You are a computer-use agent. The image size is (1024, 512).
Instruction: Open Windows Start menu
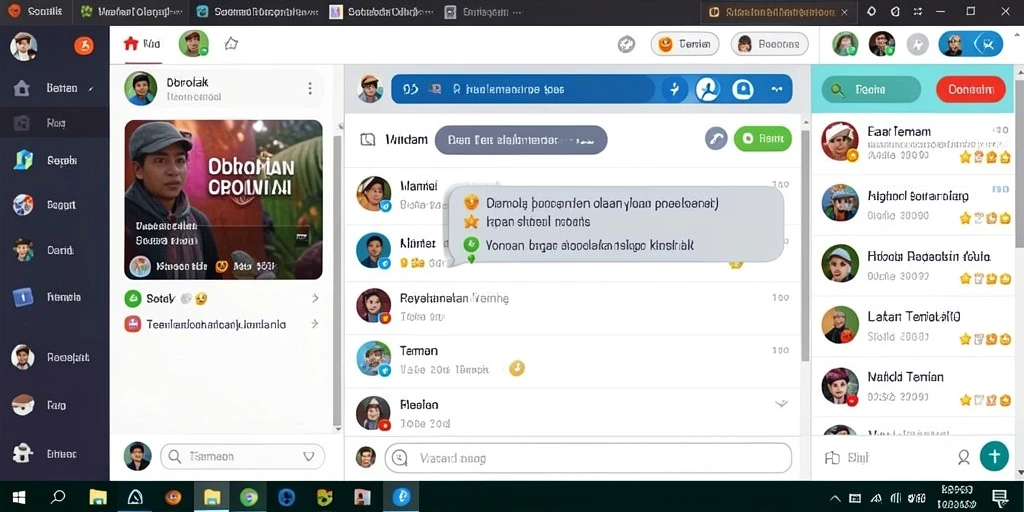(x=19, y=498)
